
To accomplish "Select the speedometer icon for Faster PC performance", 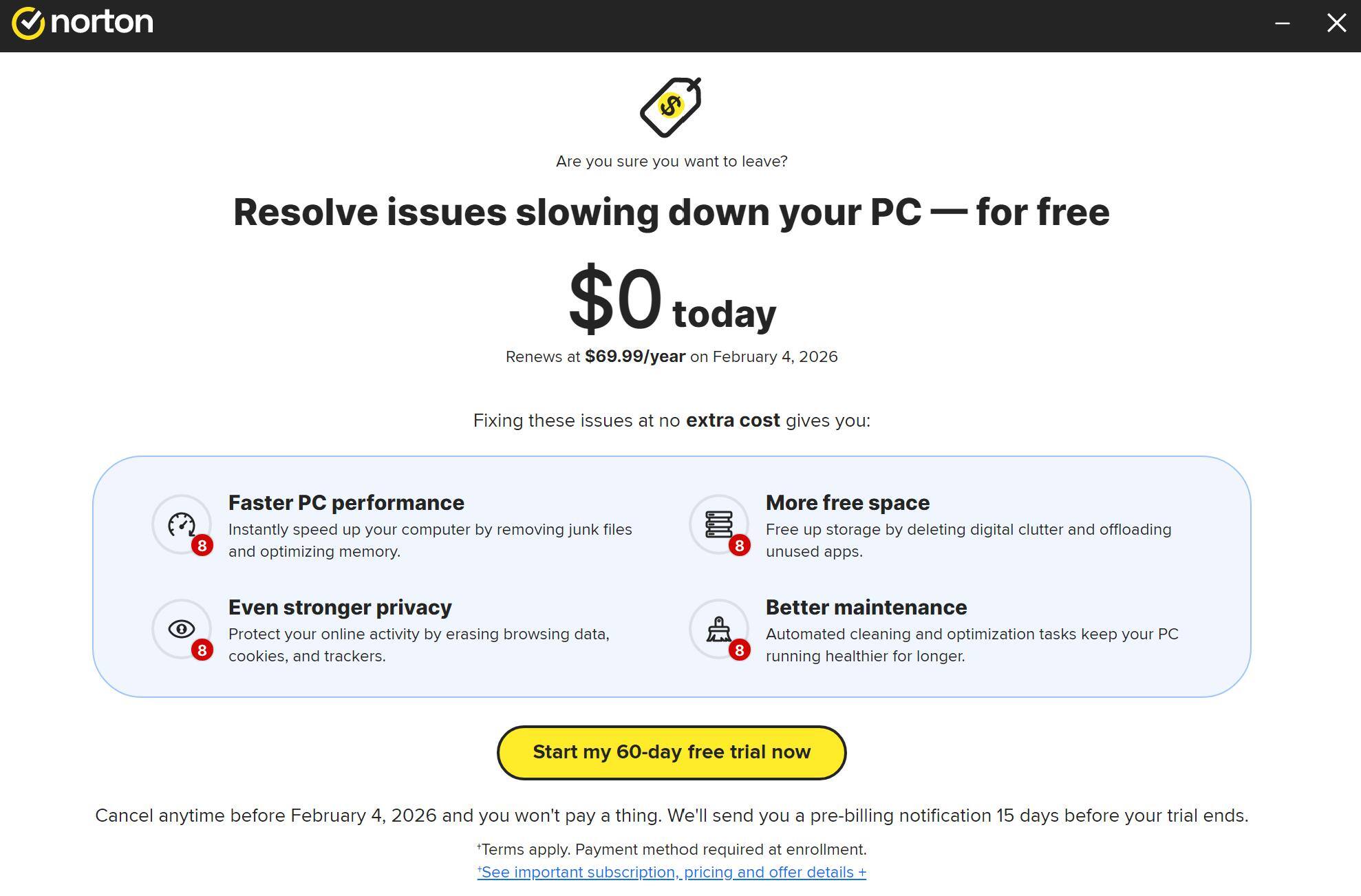I will point(182,524).
